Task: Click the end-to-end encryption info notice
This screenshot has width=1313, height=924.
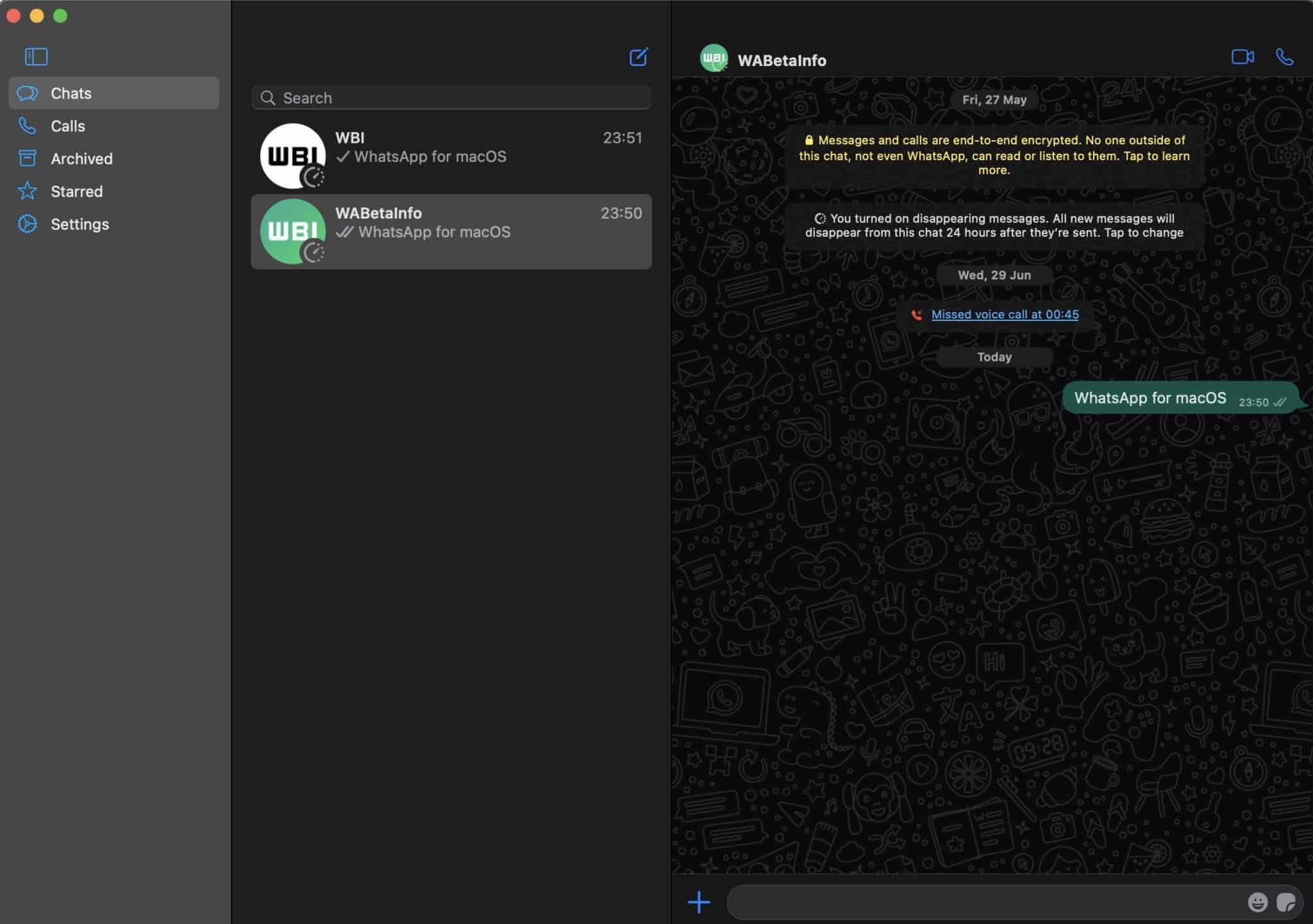Action: coord(994,155)
